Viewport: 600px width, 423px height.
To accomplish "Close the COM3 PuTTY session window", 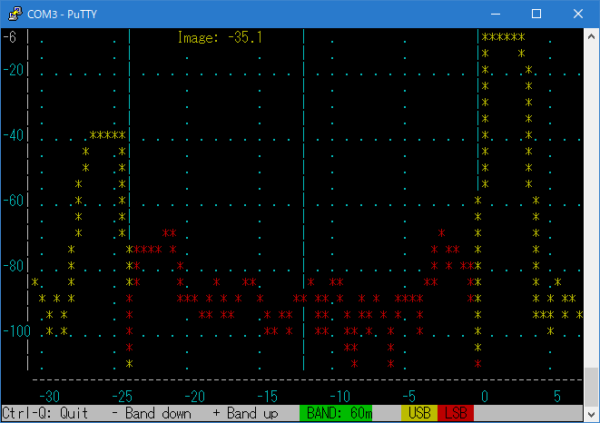I will pos(582,13).
